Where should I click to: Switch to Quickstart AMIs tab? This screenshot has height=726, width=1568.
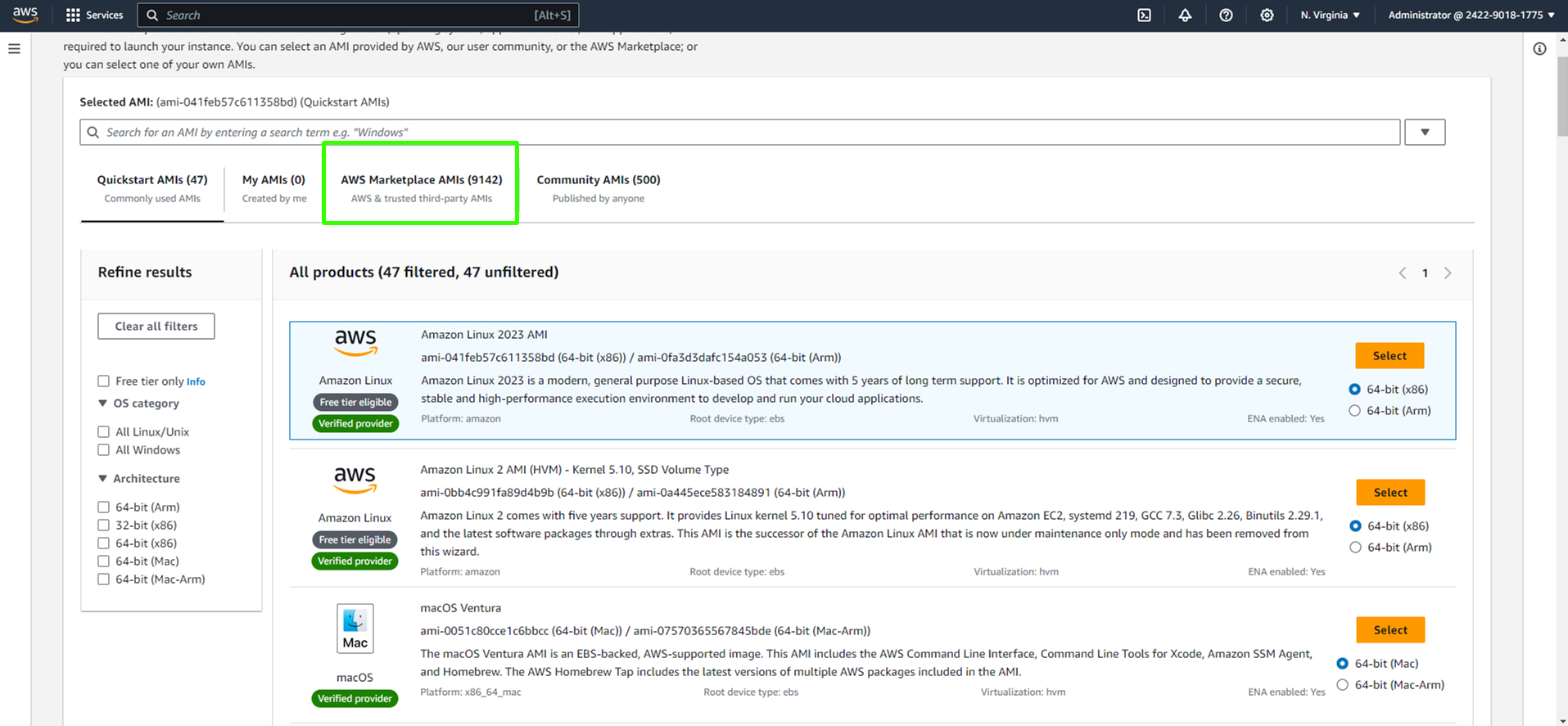[x=152, y=188]
